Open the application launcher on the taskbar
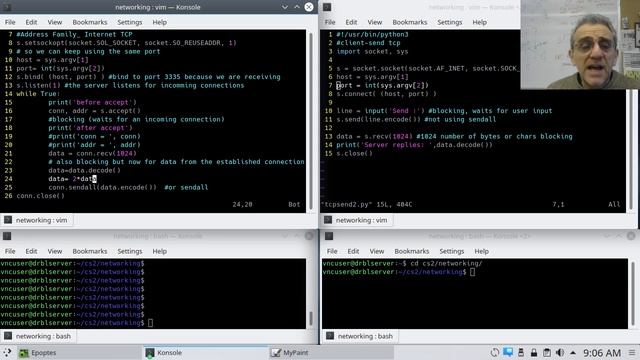This screenshot has height=360, width=640. click(7, 353)
